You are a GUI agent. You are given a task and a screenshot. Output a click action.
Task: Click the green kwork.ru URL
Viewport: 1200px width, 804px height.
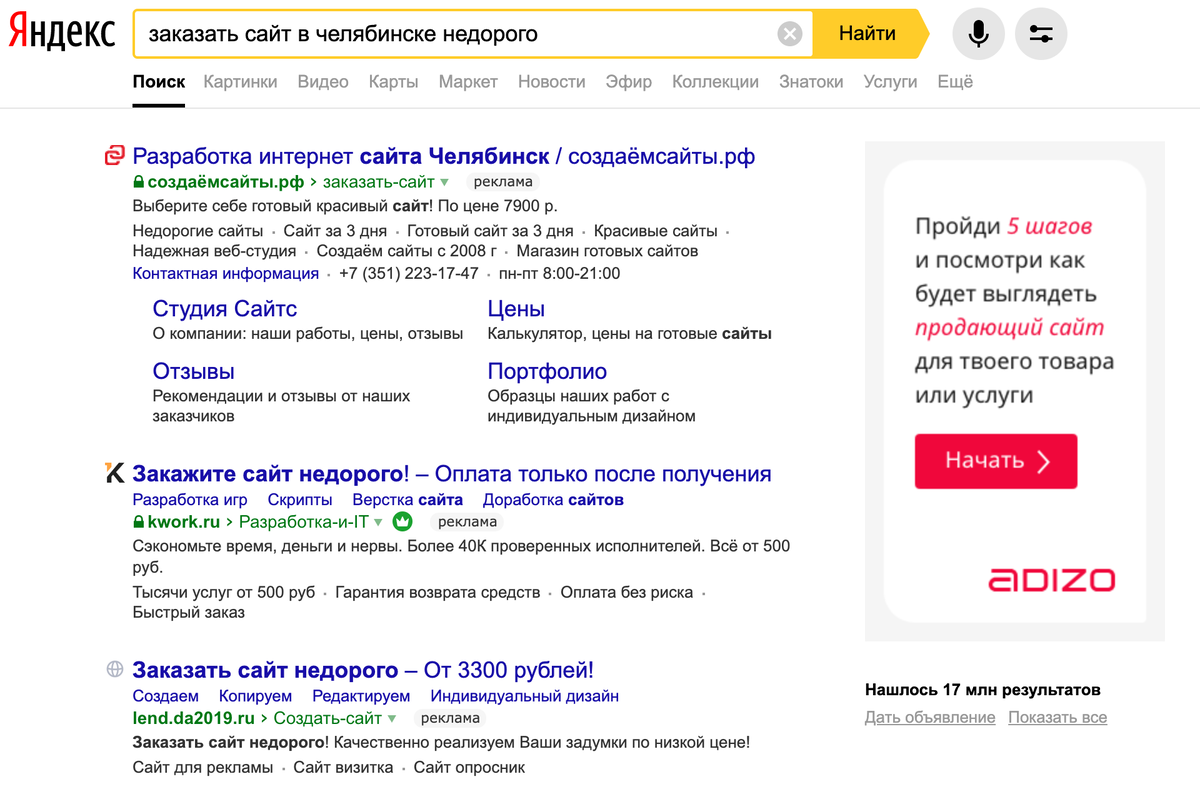coord(184,522)
